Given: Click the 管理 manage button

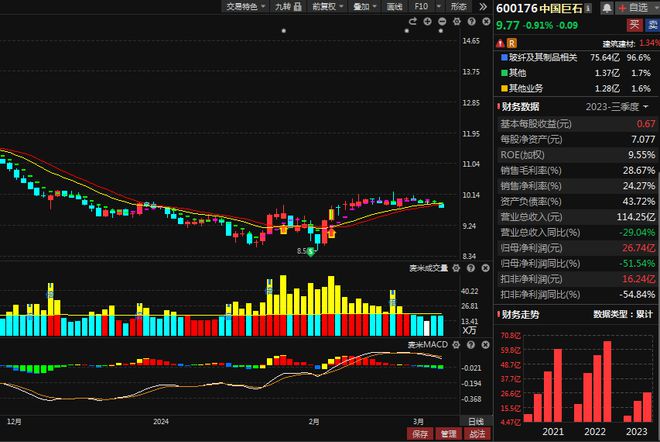Looking at the screenshot, I should 448,434.
